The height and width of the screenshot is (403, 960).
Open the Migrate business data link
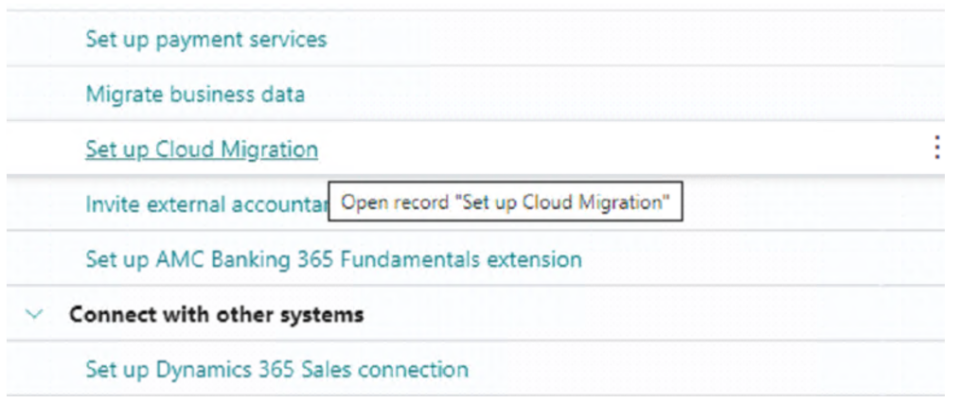(x=195, y=95)
